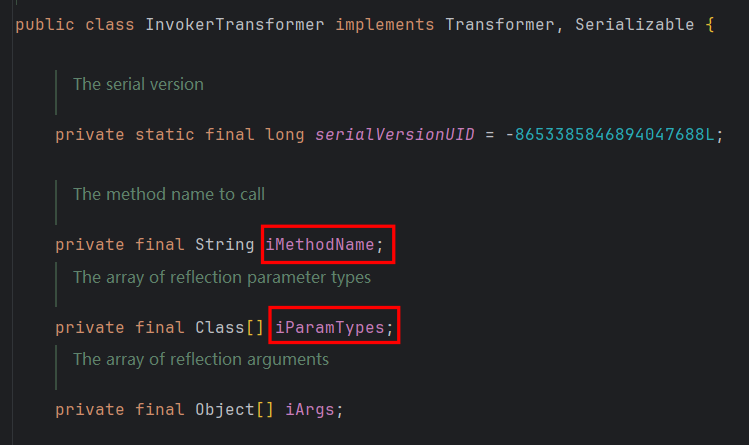Click 'The array of reflection parameter types' comment
Screen dimensions: 749x445
click(221, 277)
